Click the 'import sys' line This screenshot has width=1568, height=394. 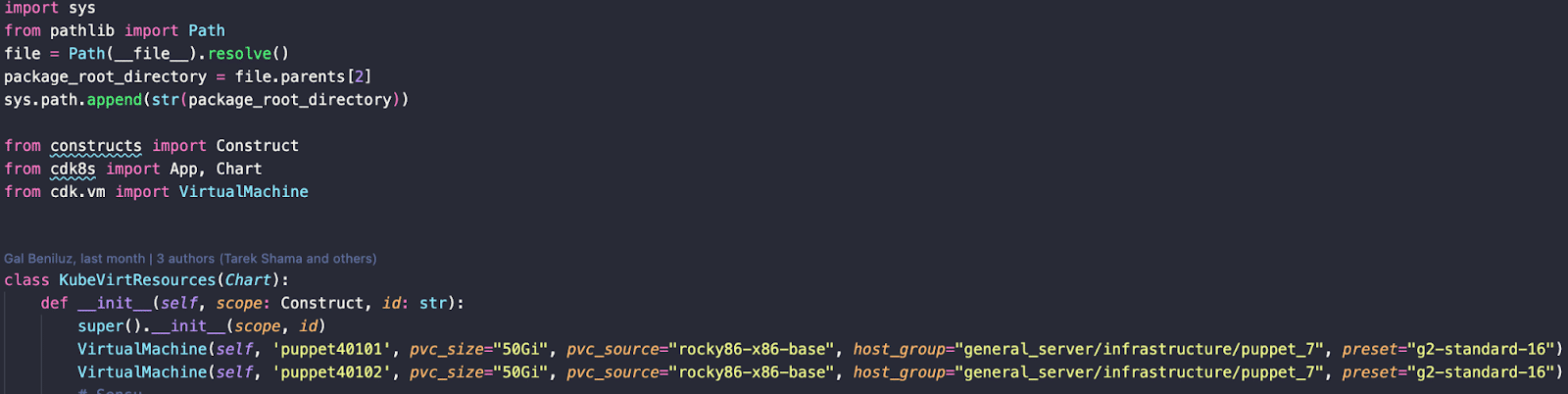[50, 9]
